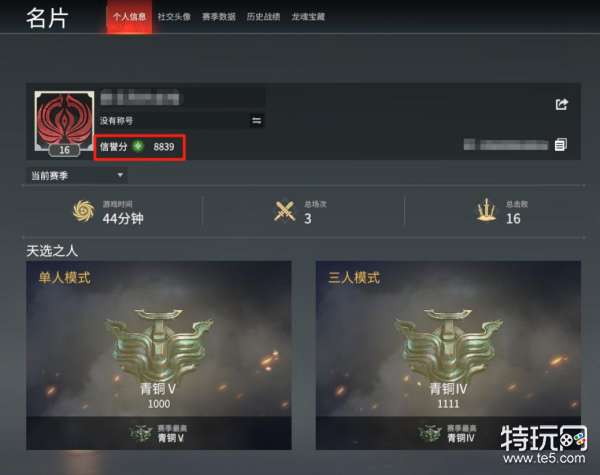Open the 历史战绩 tab
Image resolution: width=600 pixels, height=475 pixels.
pos(264,16)
